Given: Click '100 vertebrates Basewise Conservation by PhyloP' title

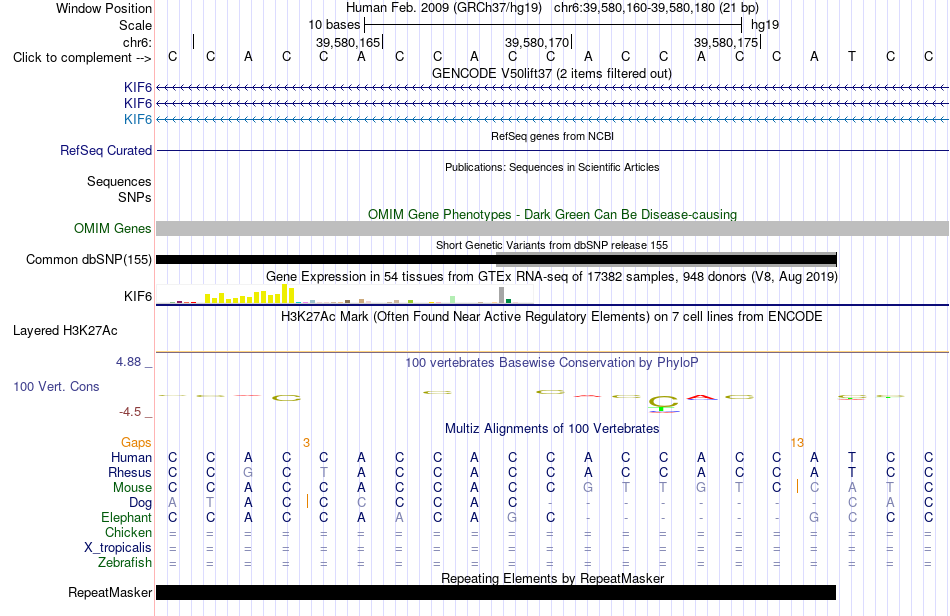Looking at the screenshot, I should [551, 363].
